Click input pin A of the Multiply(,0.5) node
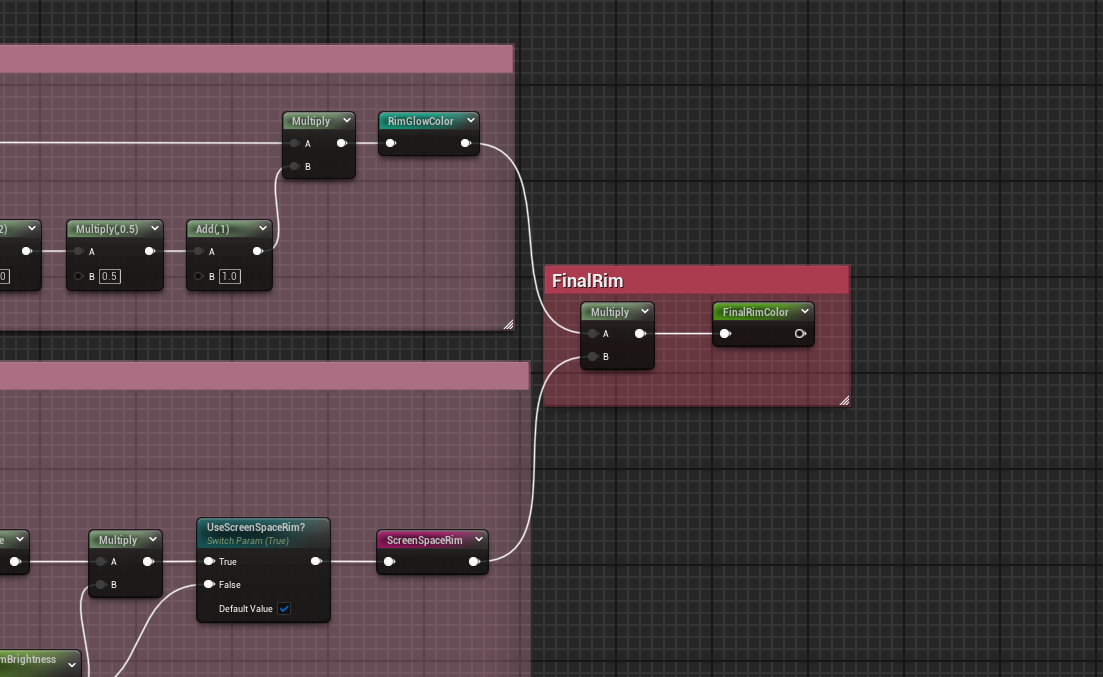Screen dimensions: 1103x677 (79, 252)
